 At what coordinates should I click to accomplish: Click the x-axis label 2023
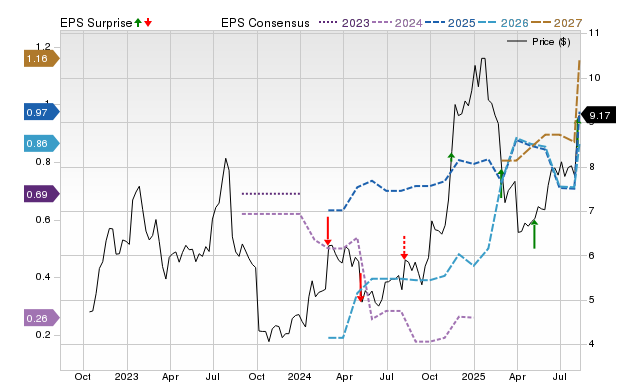pos(127,376)
